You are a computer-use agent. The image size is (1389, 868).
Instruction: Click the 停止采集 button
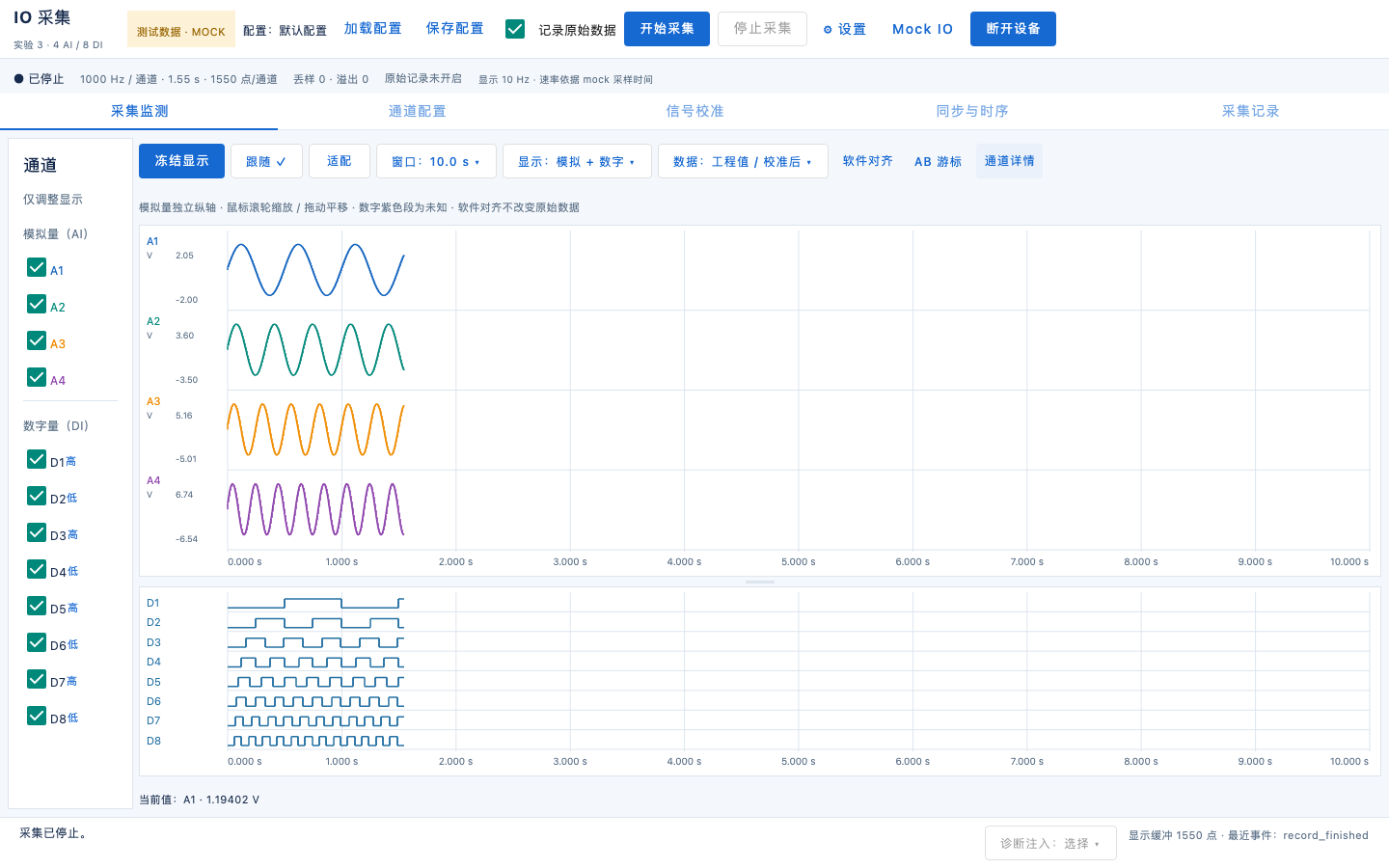pos(762,29)
